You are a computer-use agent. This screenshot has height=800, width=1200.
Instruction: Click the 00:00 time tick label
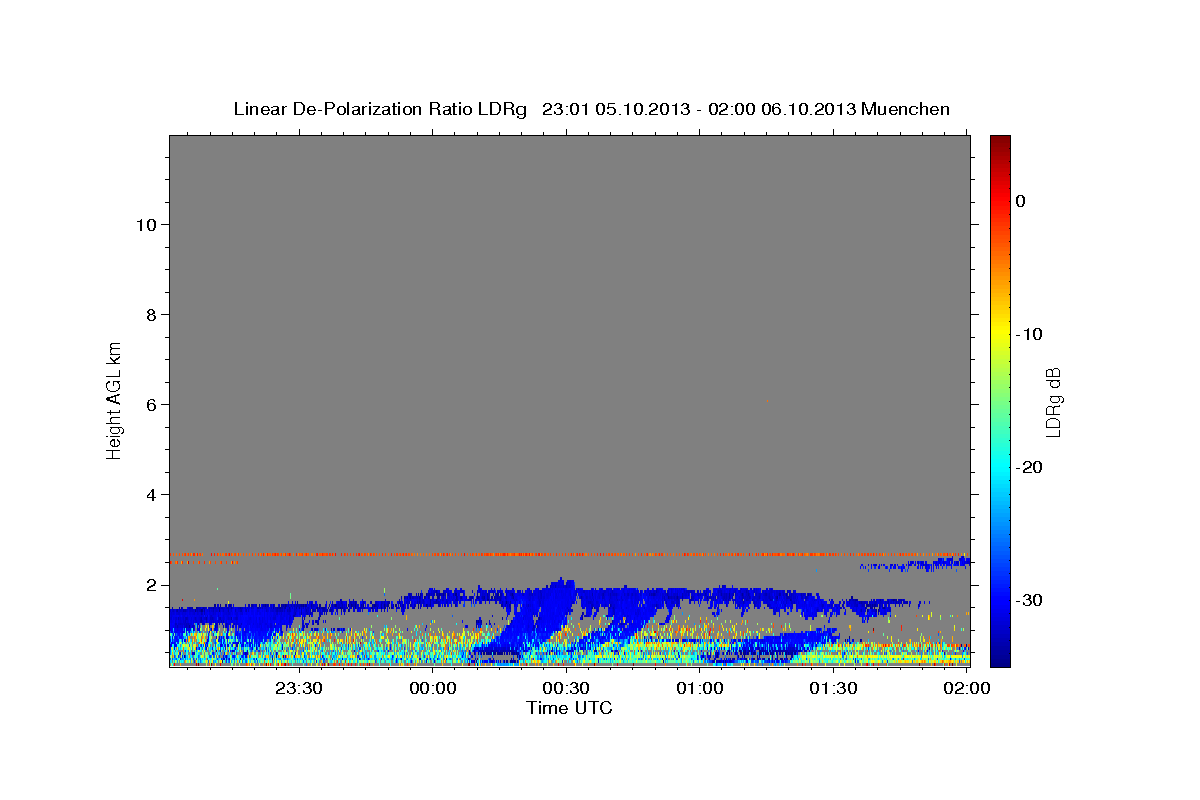[433, 688]
